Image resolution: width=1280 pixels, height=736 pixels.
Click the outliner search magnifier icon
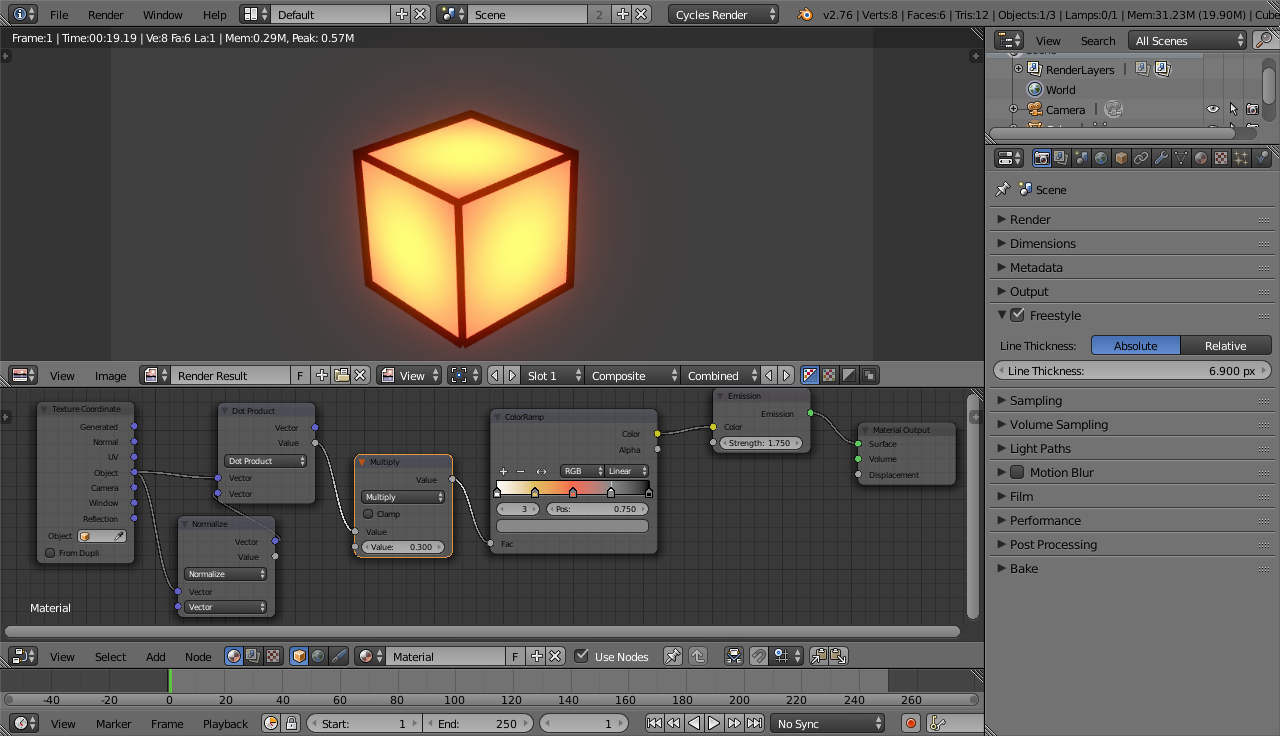click(1264, 40)
